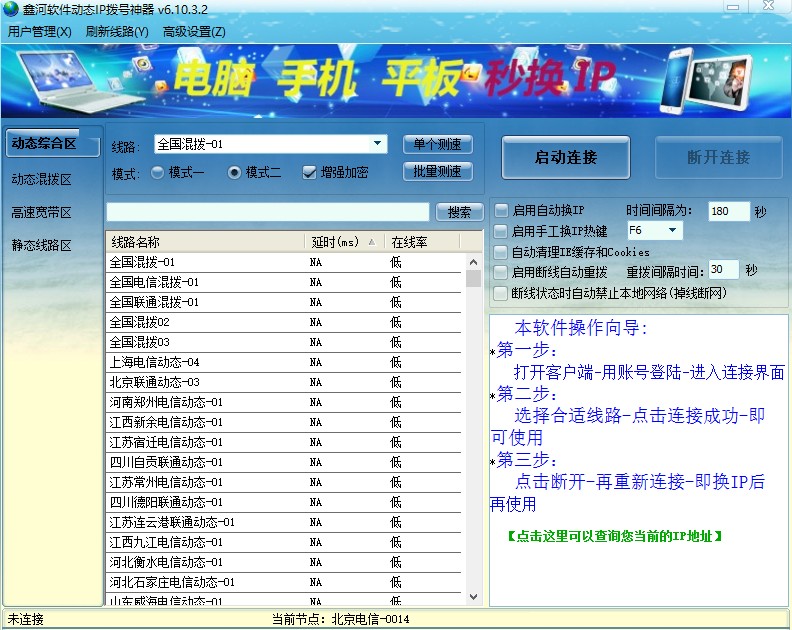Select the row 全国混拨03
This screenshot has width=792, height=630.
(x=284, y=342)
